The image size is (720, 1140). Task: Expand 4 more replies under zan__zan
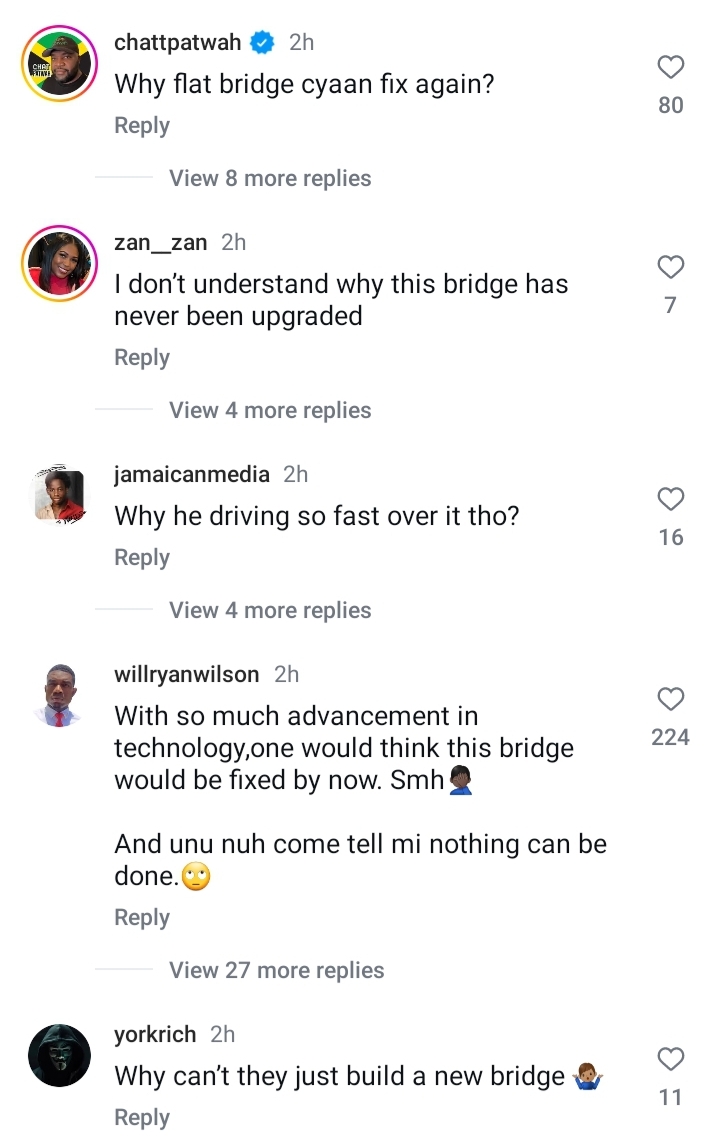click(270, 410)
